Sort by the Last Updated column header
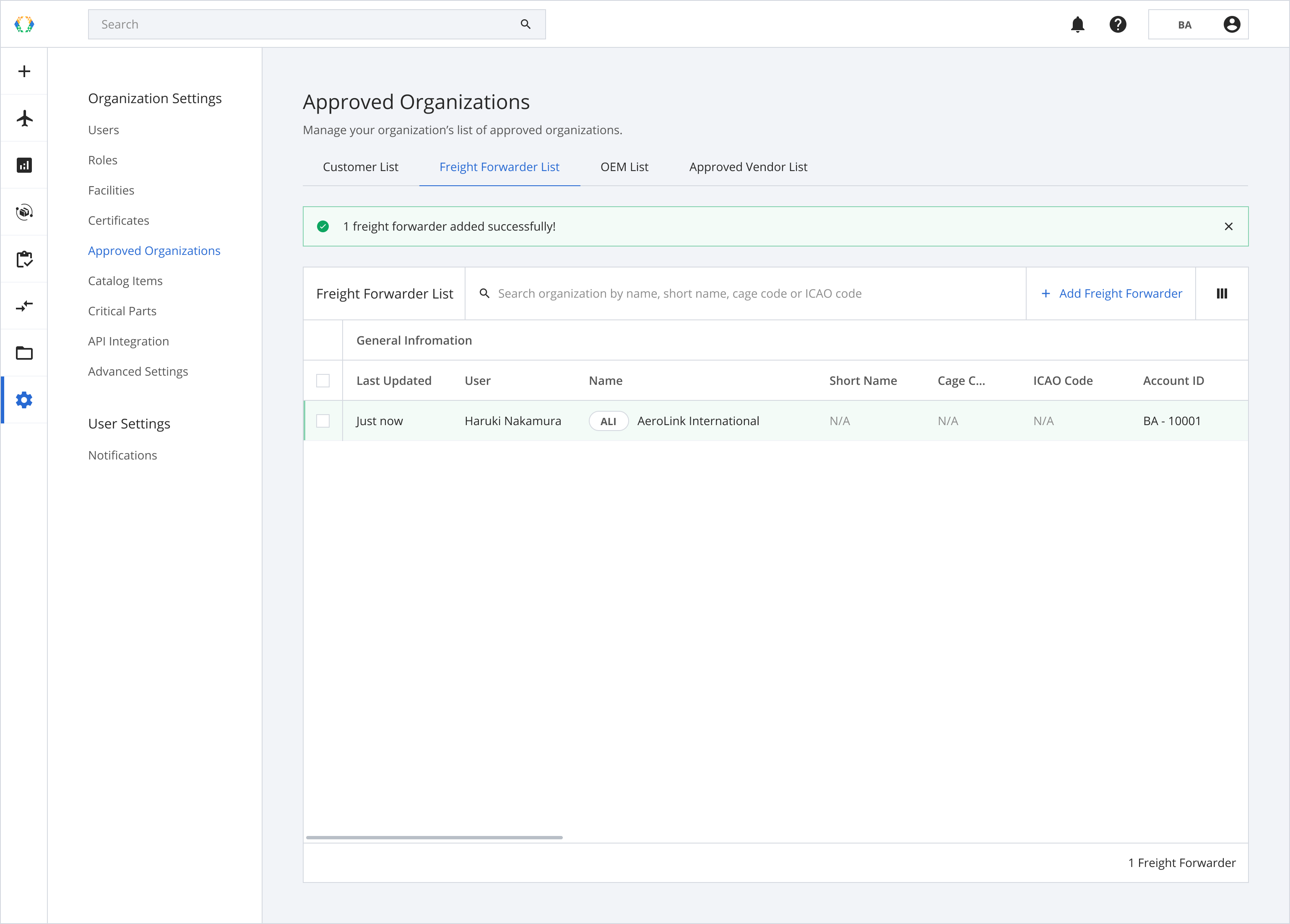 pyautogui.click(x=394, y=380)
